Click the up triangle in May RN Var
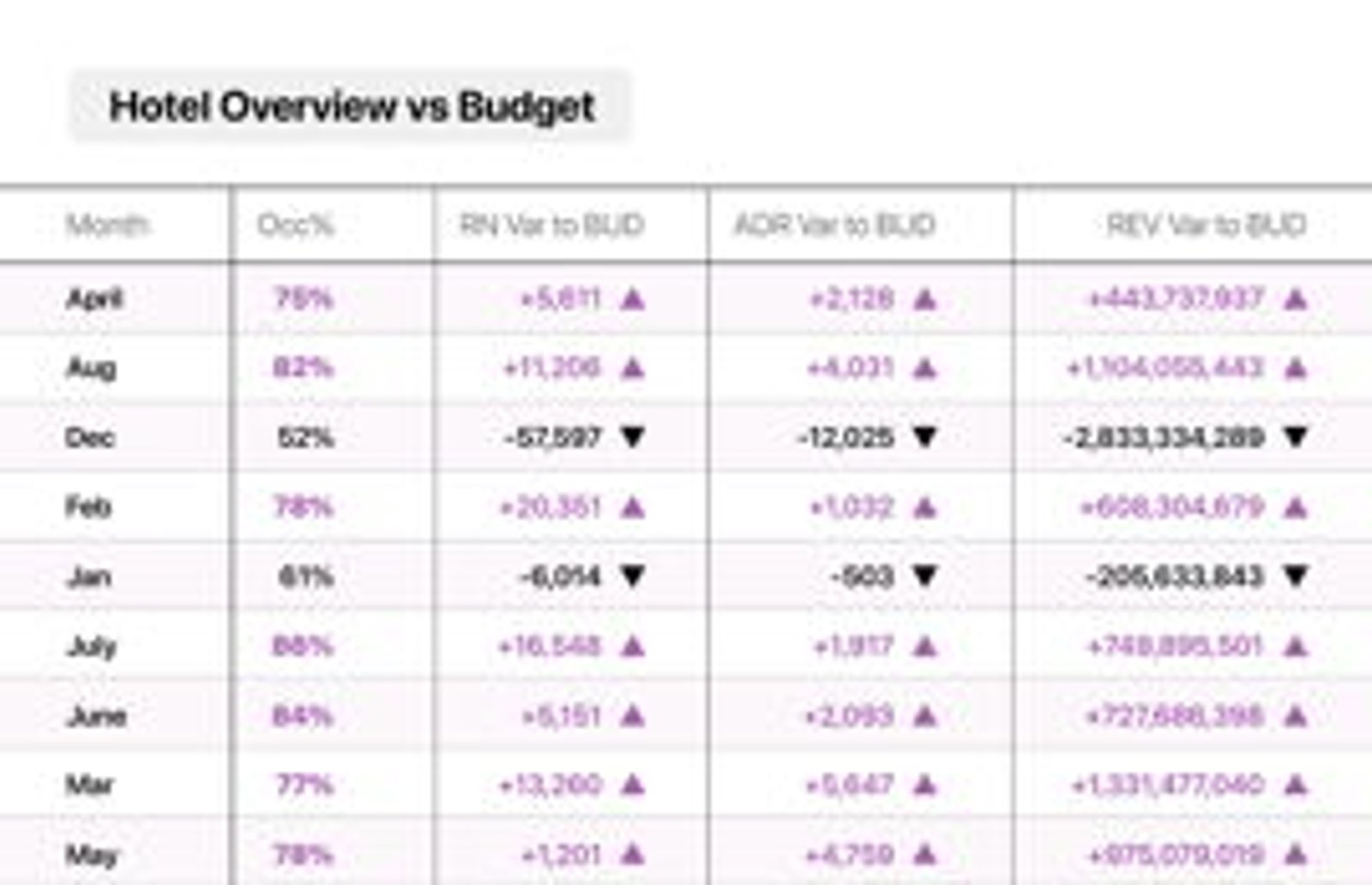 [633, 854]
